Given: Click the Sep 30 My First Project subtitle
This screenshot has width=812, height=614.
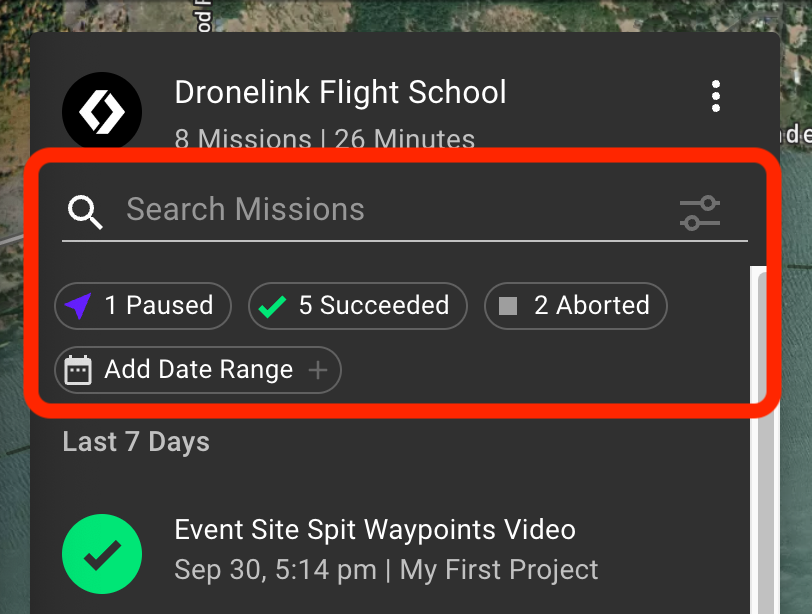Looking at the screenshot, I should (386, 570).
